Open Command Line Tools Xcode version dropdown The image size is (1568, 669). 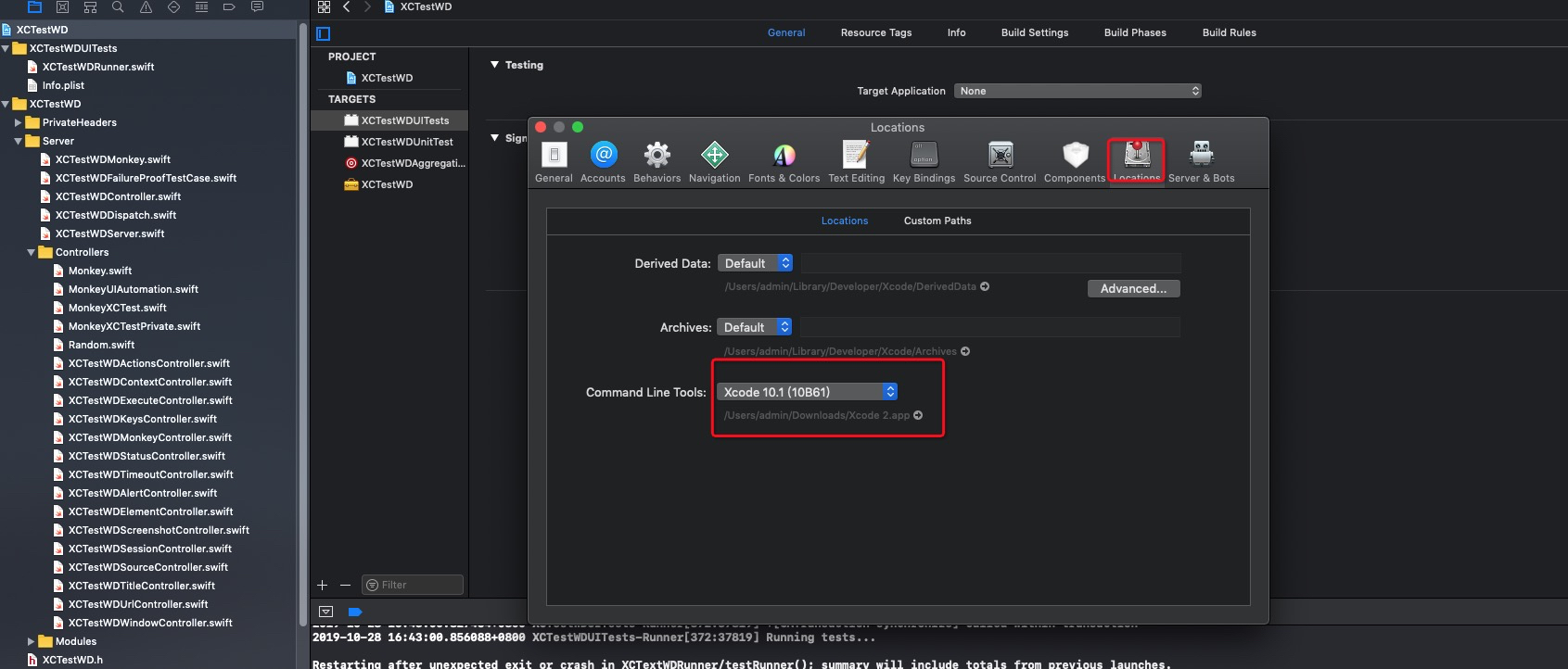[808, 392]
